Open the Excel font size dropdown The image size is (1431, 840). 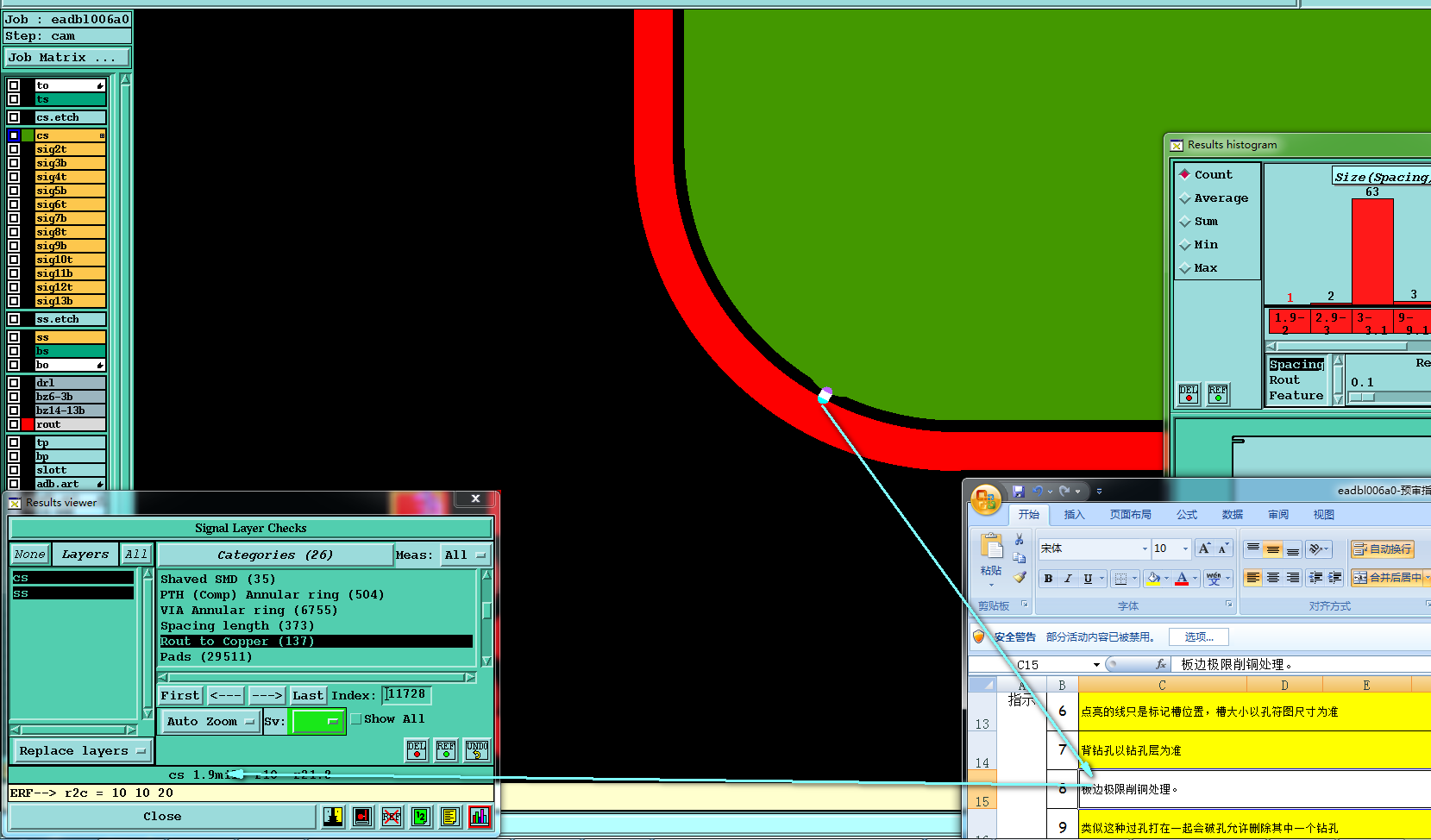(x=1185, y=549)
